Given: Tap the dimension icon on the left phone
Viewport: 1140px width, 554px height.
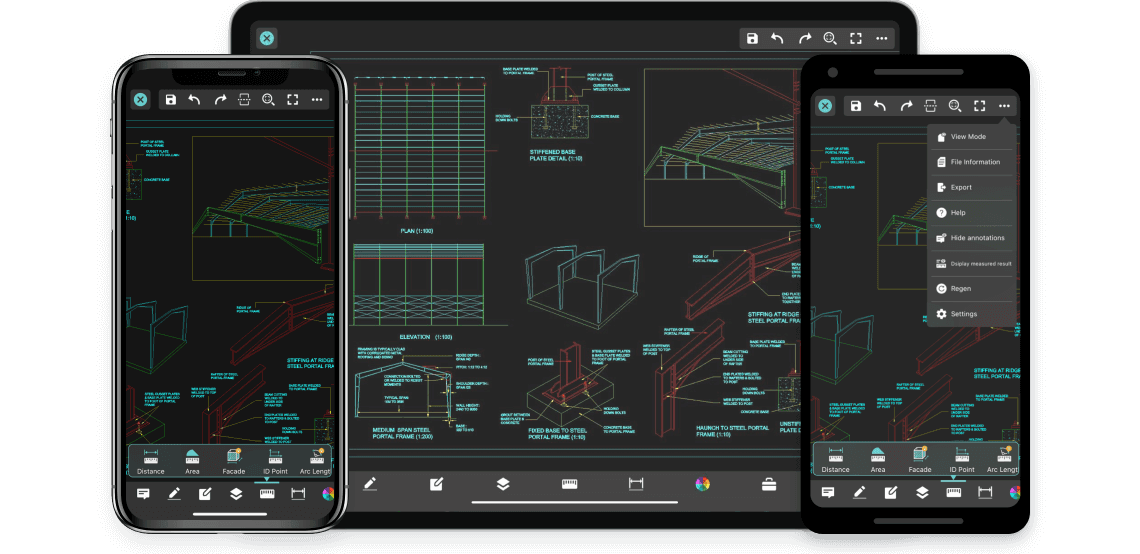Looking at the screenshot, I should (x=298, y=494).
